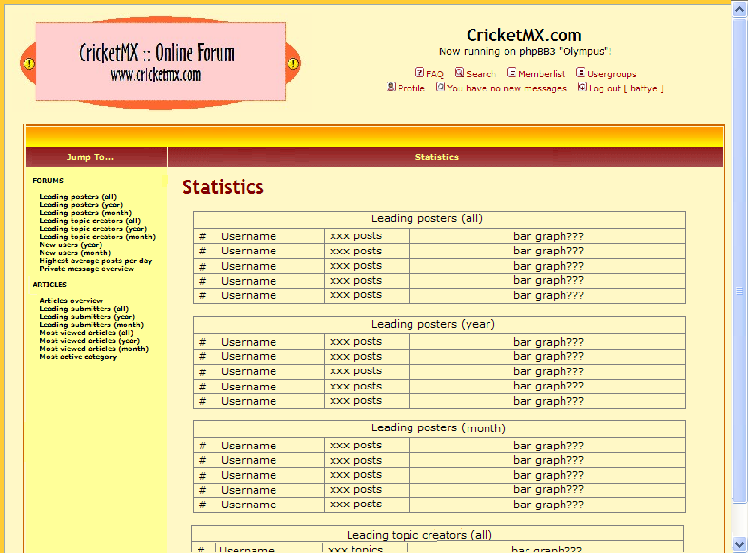Open Private message overview link
This screenshot has width=748, height=553.
[86, 269]
